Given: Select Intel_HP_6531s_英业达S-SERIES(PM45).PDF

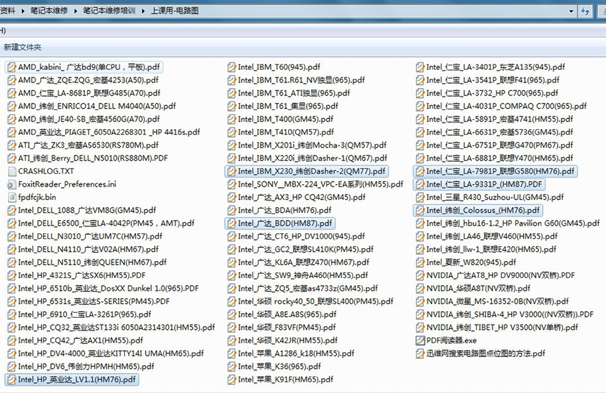Looking at the screenshot, I should tap(94, 301).
